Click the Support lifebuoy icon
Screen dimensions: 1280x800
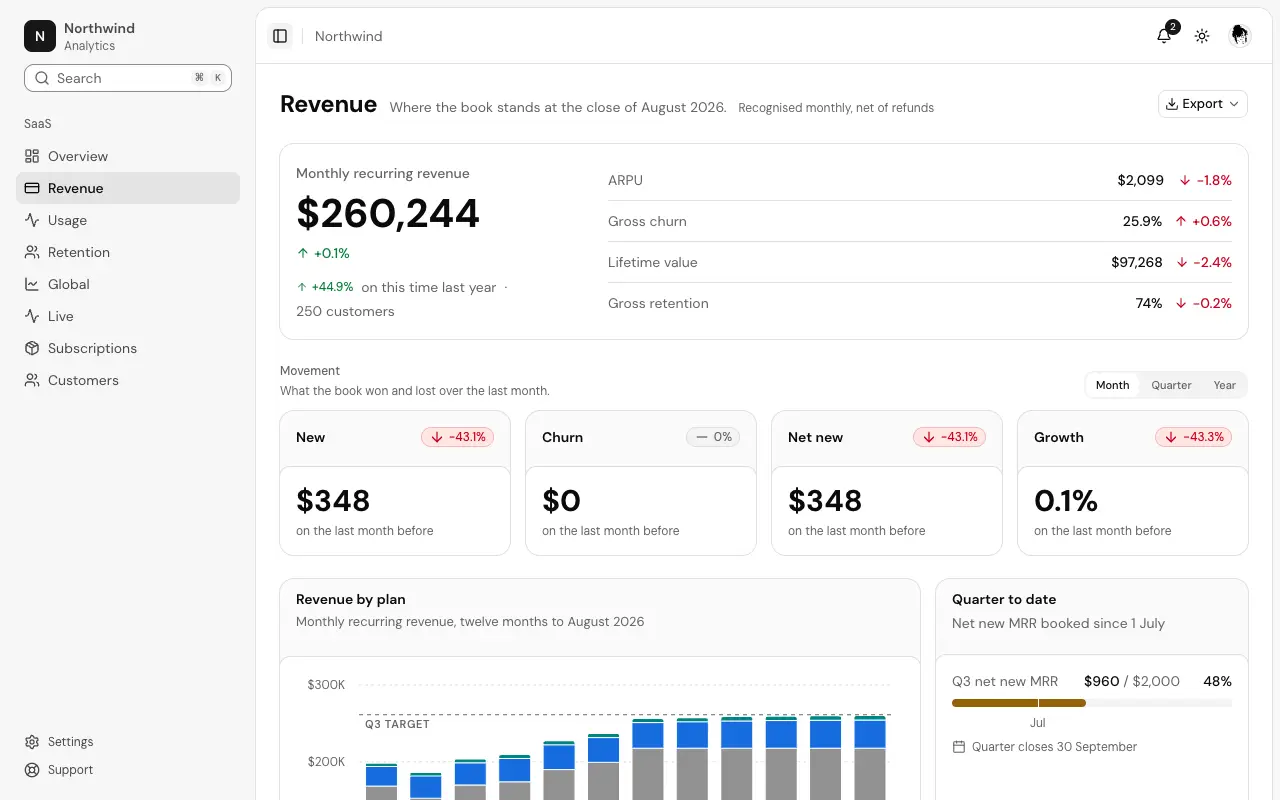[x=32, y=770]
